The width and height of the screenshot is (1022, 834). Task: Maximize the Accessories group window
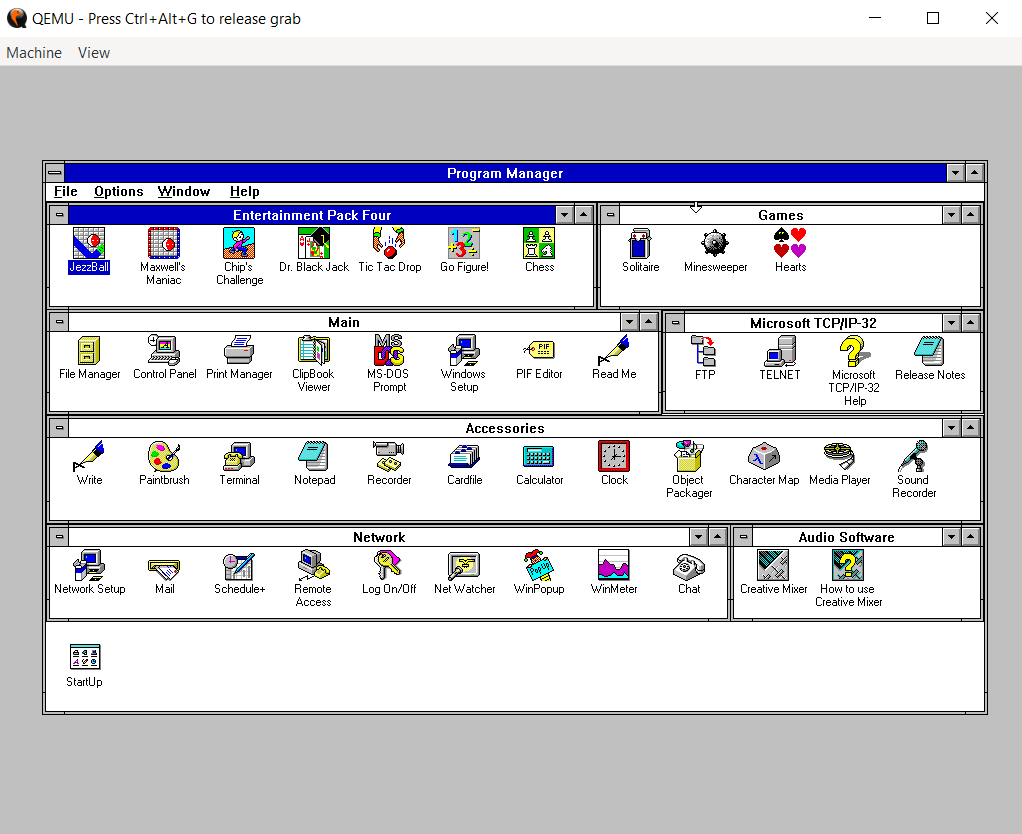pyautogui.click(x=971, y=427)
